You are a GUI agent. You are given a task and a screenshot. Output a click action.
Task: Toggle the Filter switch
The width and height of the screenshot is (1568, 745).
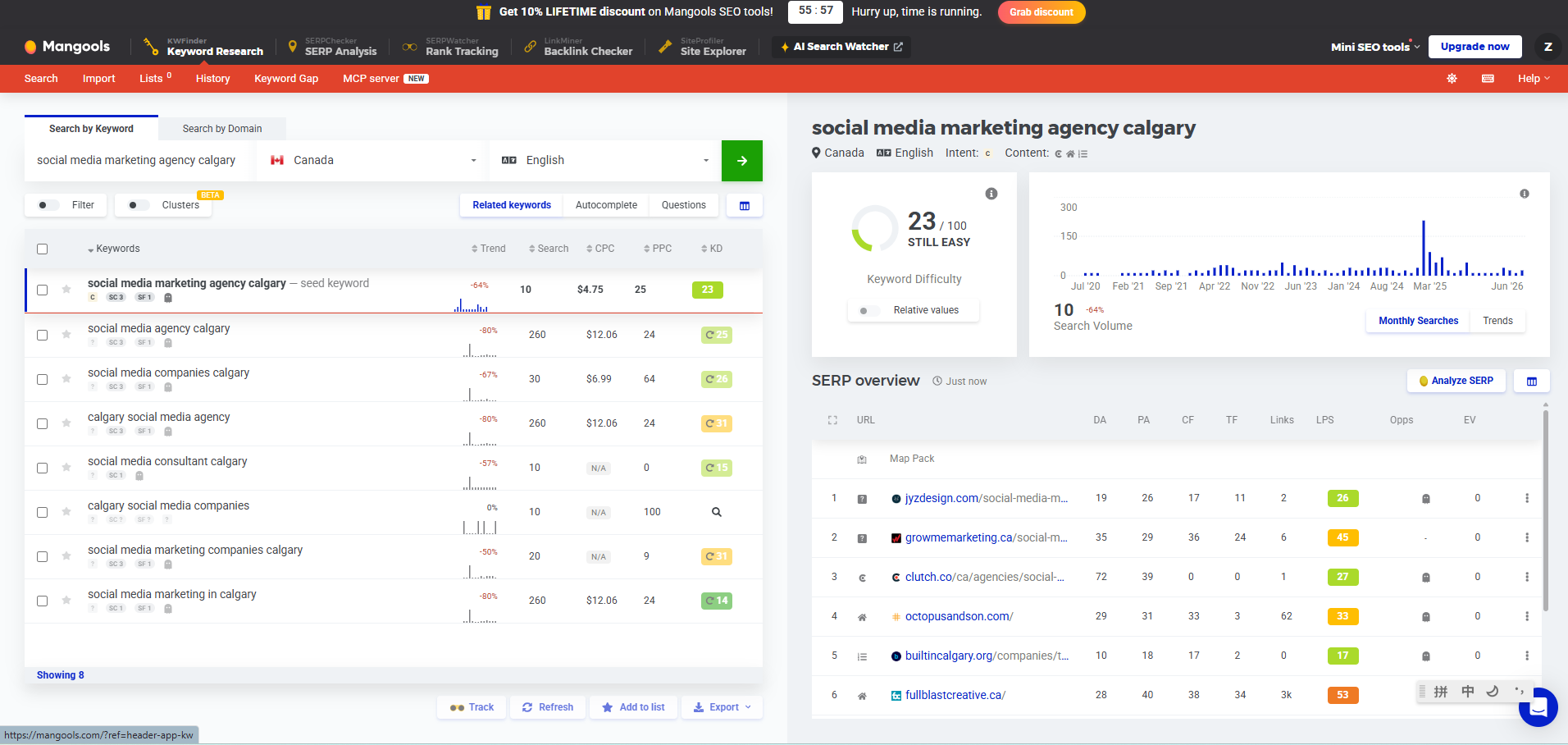coord(48,205)
